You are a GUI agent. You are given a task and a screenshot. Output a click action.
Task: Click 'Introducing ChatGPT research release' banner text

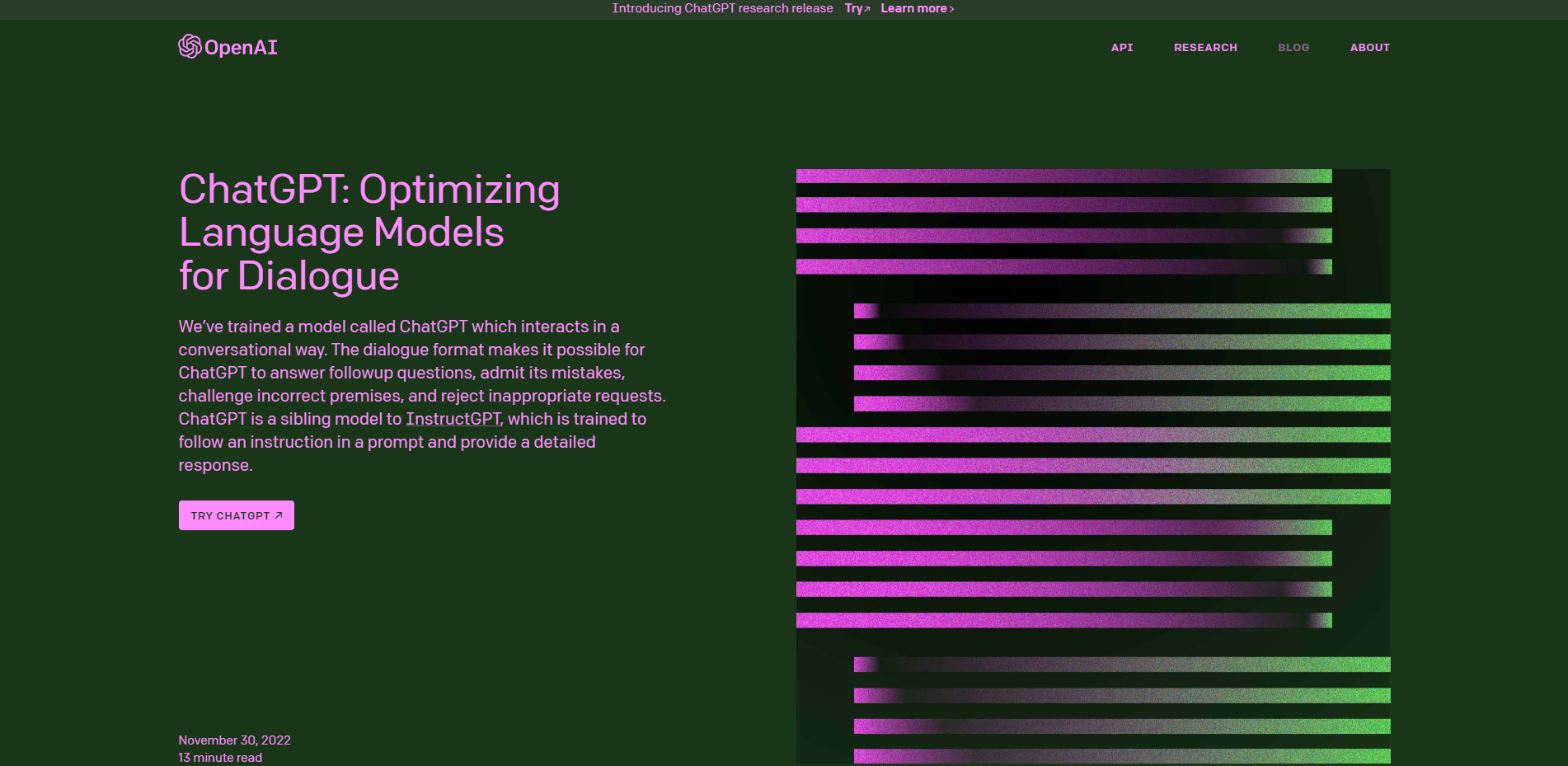722,8
